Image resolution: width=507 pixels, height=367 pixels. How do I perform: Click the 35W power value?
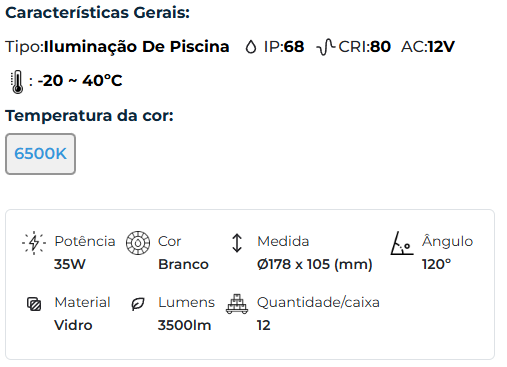pos(70,264)
